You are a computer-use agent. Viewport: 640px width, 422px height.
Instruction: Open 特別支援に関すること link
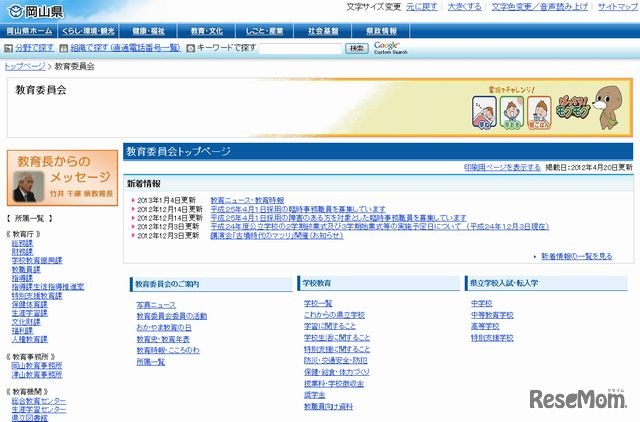point(337,349)
